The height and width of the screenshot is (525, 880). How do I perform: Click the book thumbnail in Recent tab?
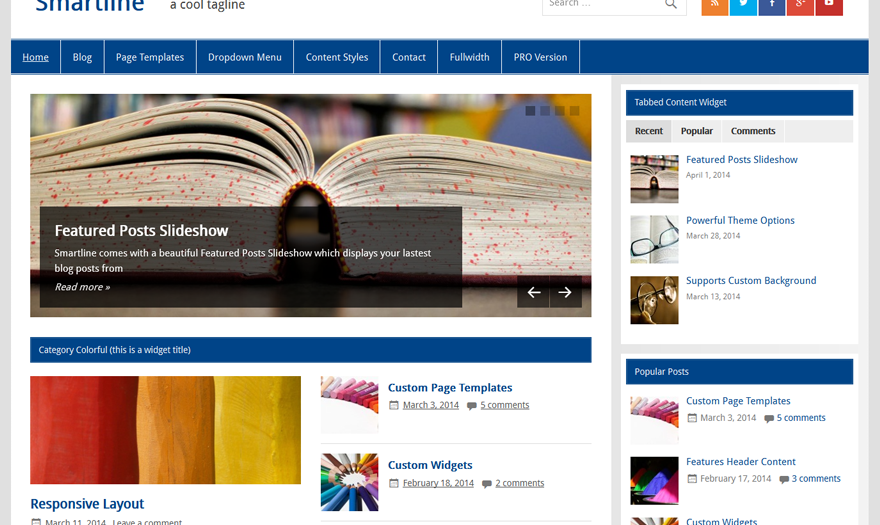pos(654,179)
